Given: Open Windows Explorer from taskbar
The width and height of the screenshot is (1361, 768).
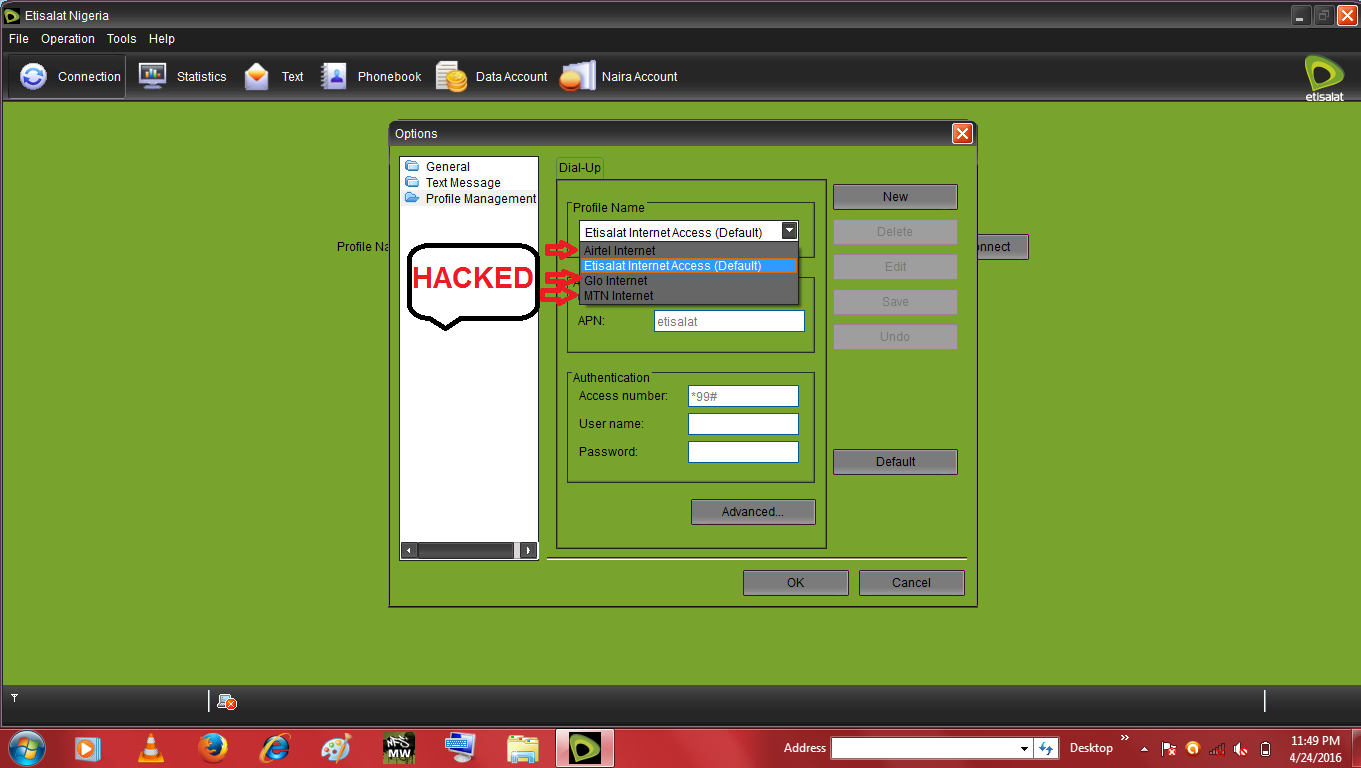Looking at the screenshot, I should tap(523, 748).
